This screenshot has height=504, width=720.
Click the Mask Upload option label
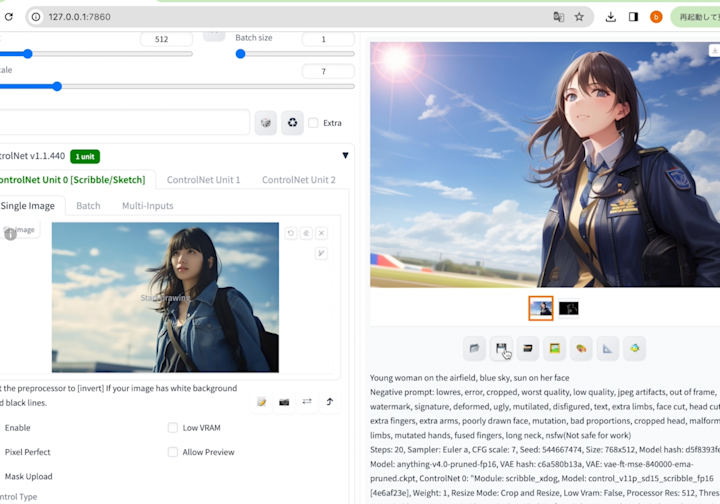28,476
